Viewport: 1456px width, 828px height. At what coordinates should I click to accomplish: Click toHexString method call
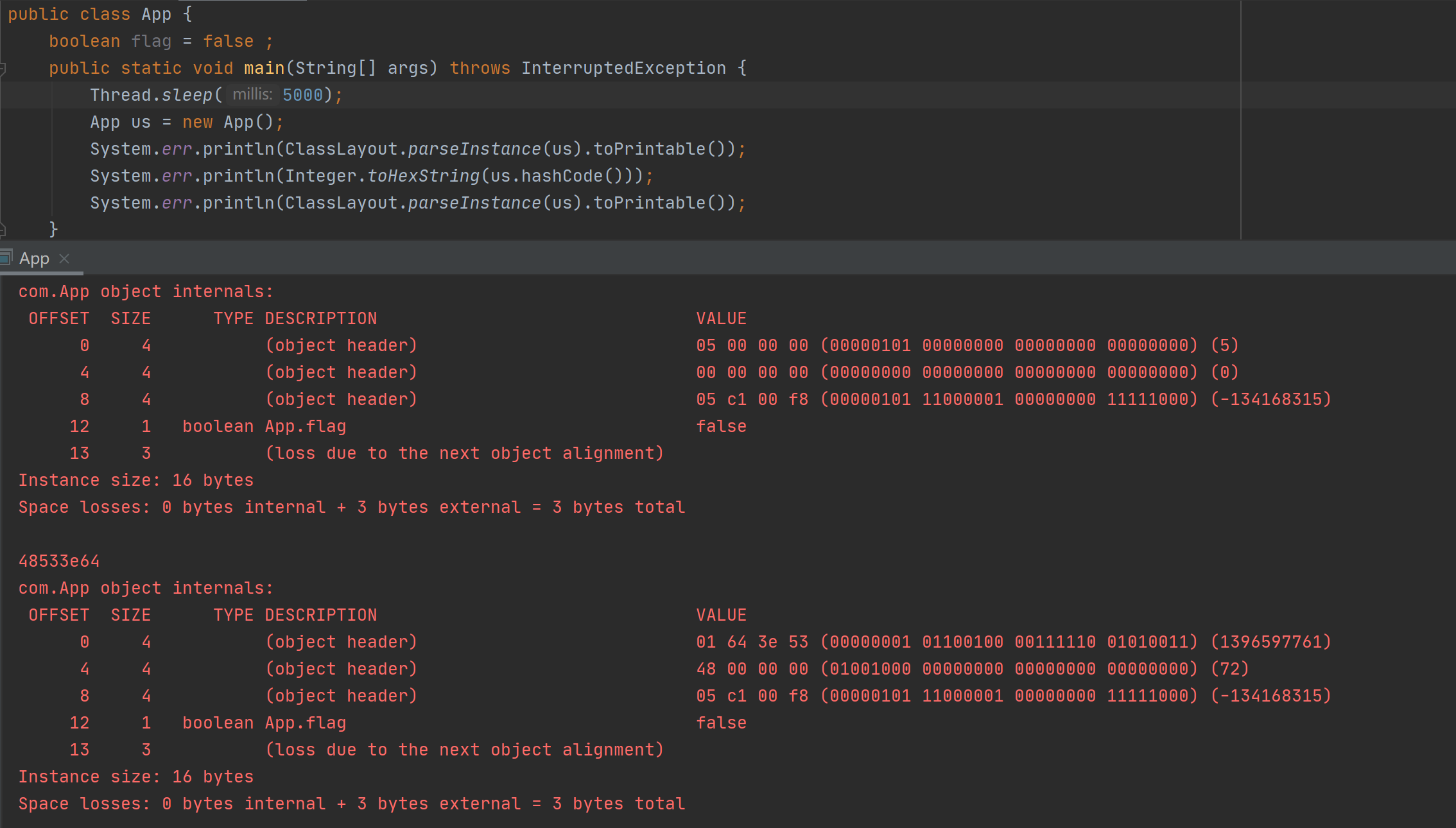click(423, 176)
